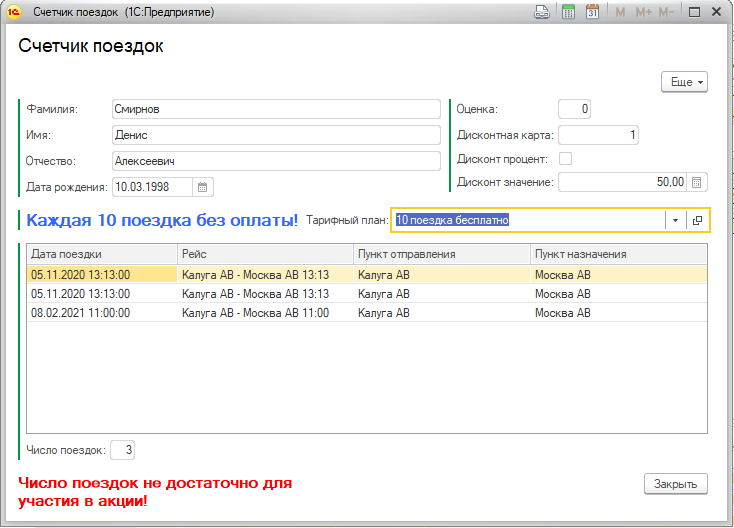Image resolution: width=734 pixels, height=528 pixels.
Task: Click the print icon in title bar
Action: (542, 12)
